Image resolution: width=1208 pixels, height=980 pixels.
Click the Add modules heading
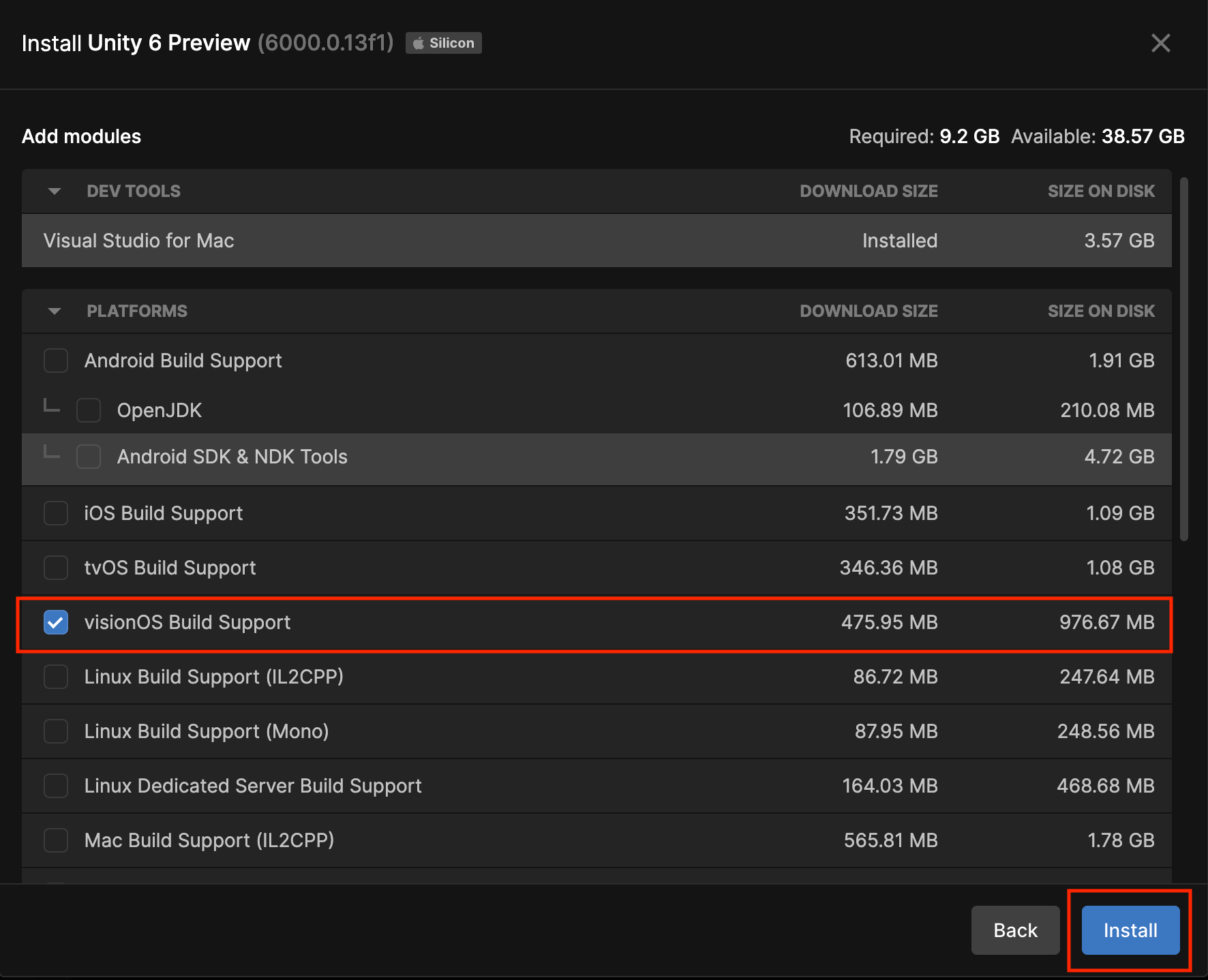(x=82, y=136)
